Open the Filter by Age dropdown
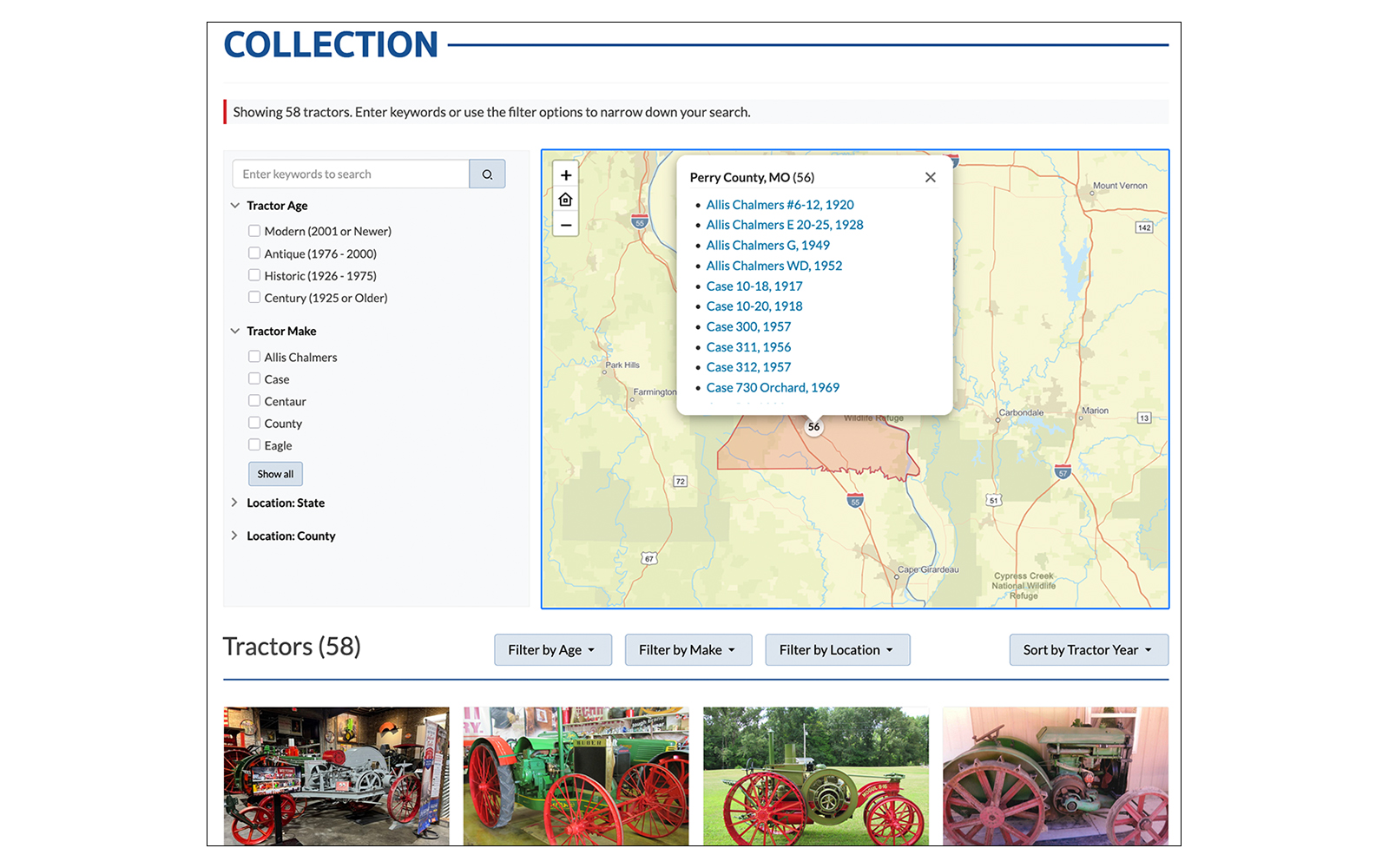The image size is (1389, 868). click(553, 650)
